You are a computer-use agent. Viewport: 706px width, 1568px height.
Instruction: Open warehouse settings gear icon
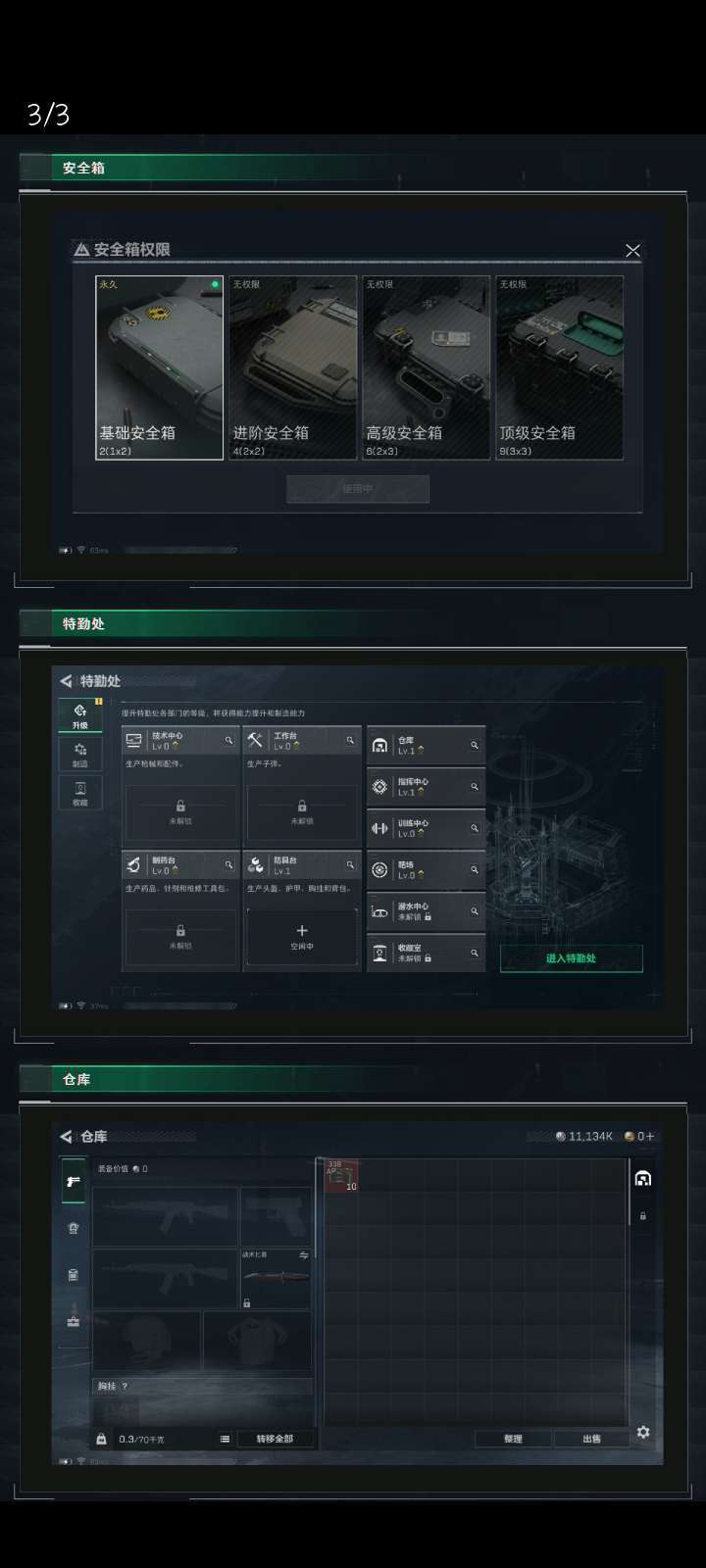click(x=643, y=1432)
